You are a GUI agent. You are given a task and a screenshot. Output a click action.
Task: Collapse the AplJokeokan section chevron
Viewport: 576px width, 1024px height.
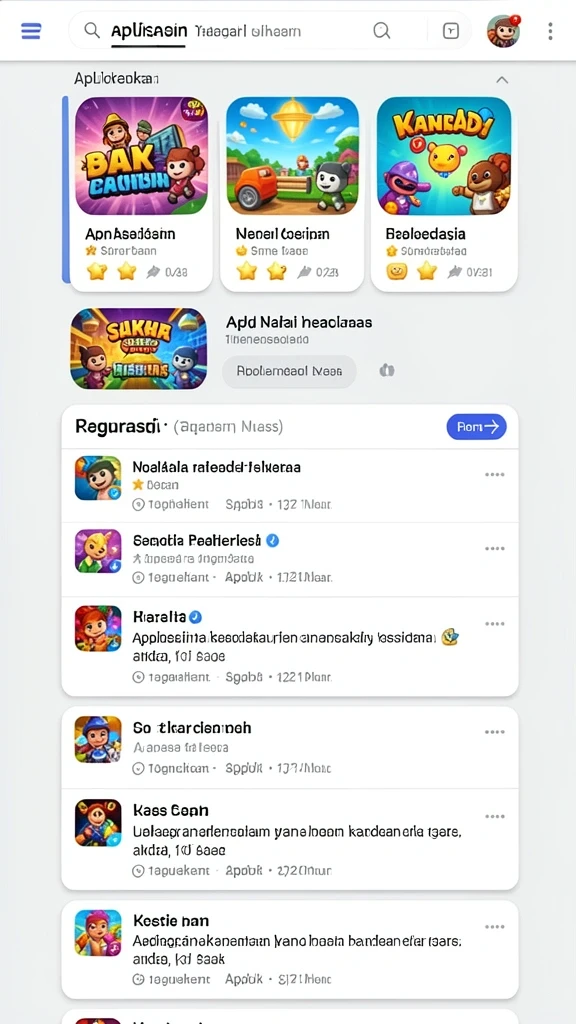tap(502, 80)
